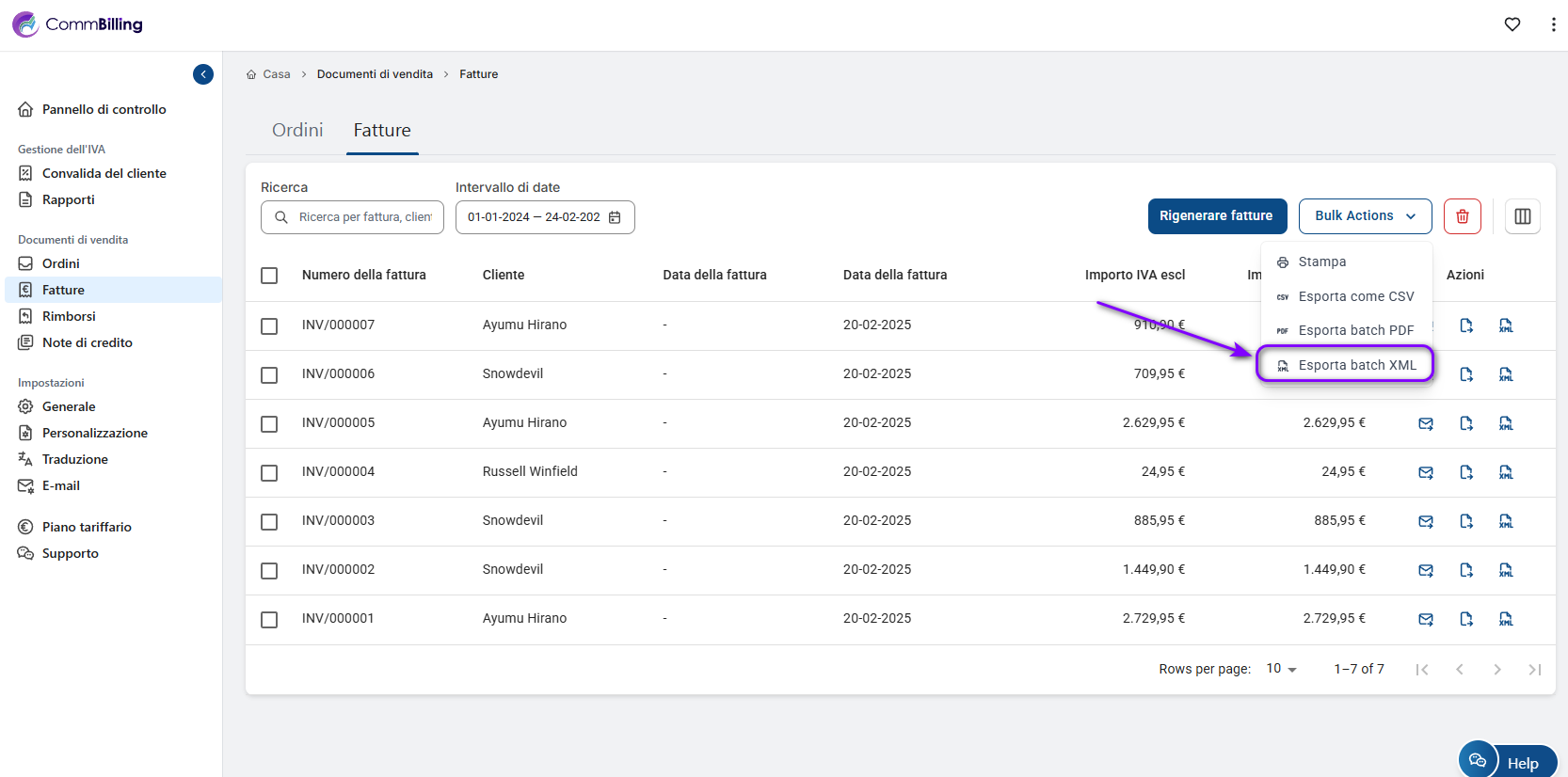Select checkbox for invoice INV/000007

[269, 325]
